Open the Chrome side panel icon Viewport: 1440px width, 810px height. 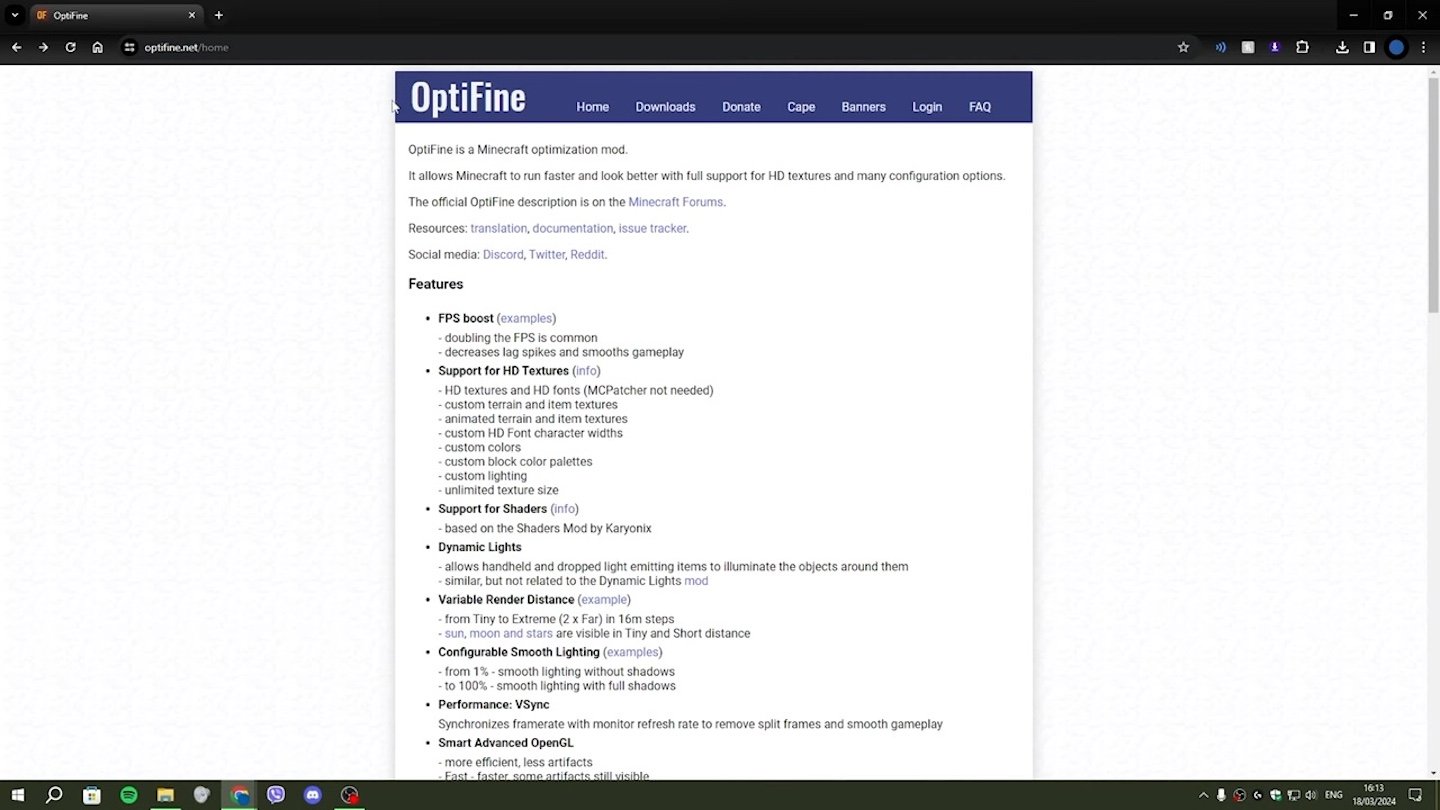[x=1369, y=47]
